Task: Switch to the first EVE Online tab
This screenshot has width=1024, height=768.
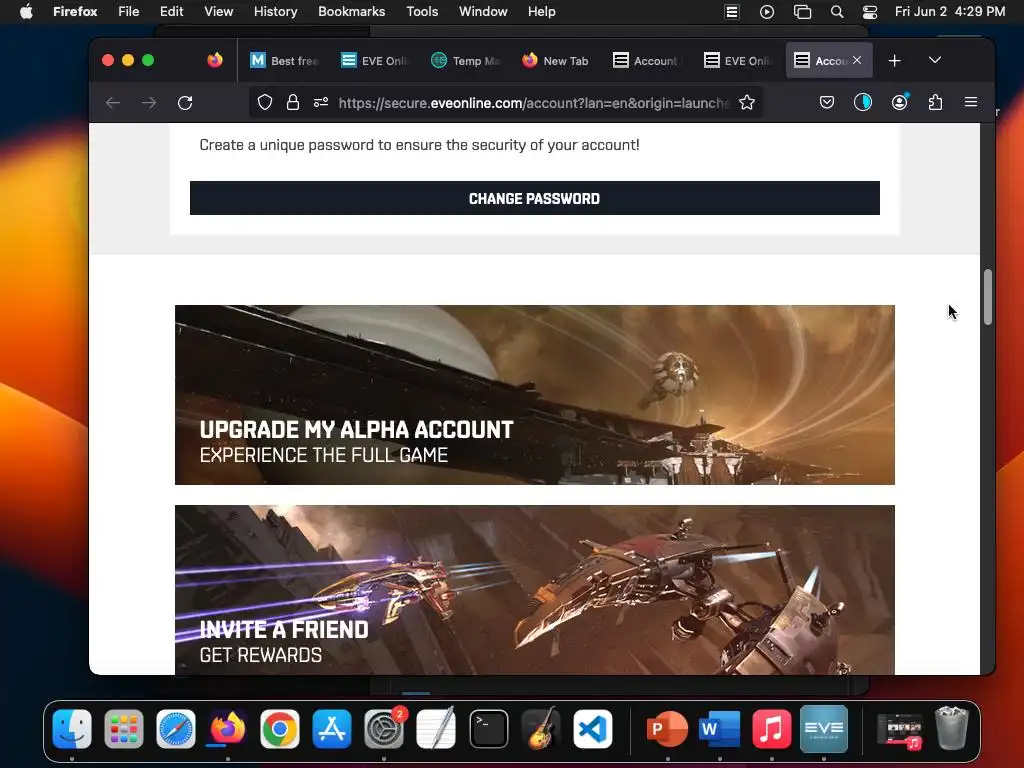Action: pos(374,61)
